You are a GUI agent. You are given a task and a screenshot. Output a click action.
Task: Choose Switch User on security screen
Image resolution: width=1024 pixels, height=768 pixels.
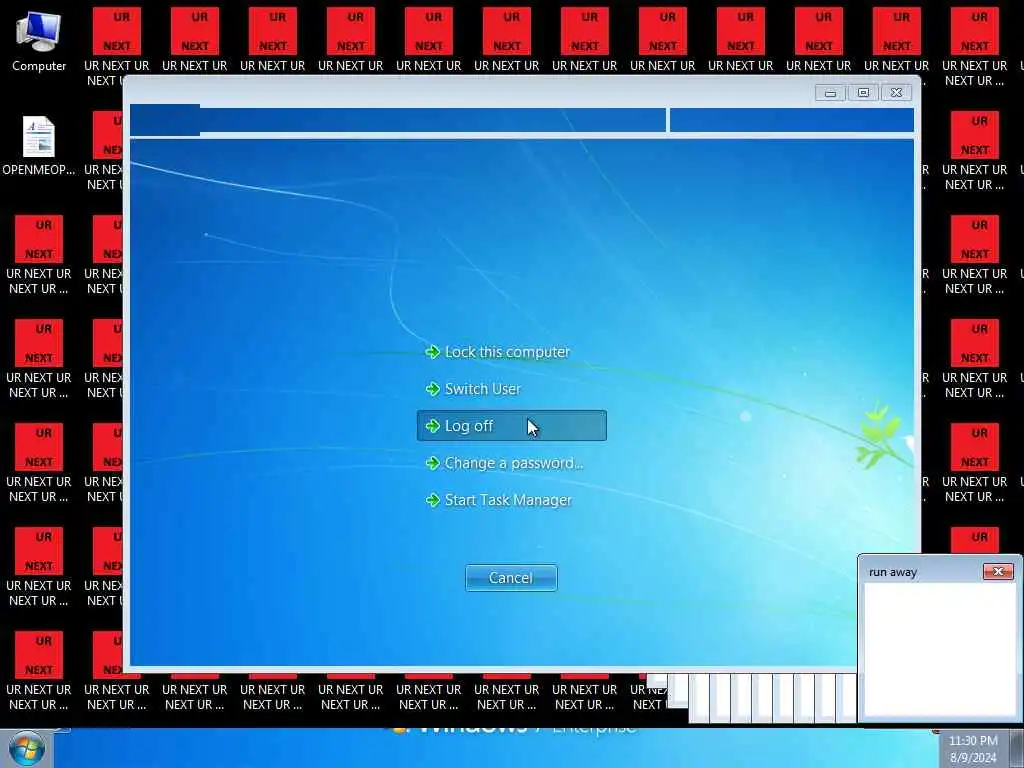click(473, 389)
